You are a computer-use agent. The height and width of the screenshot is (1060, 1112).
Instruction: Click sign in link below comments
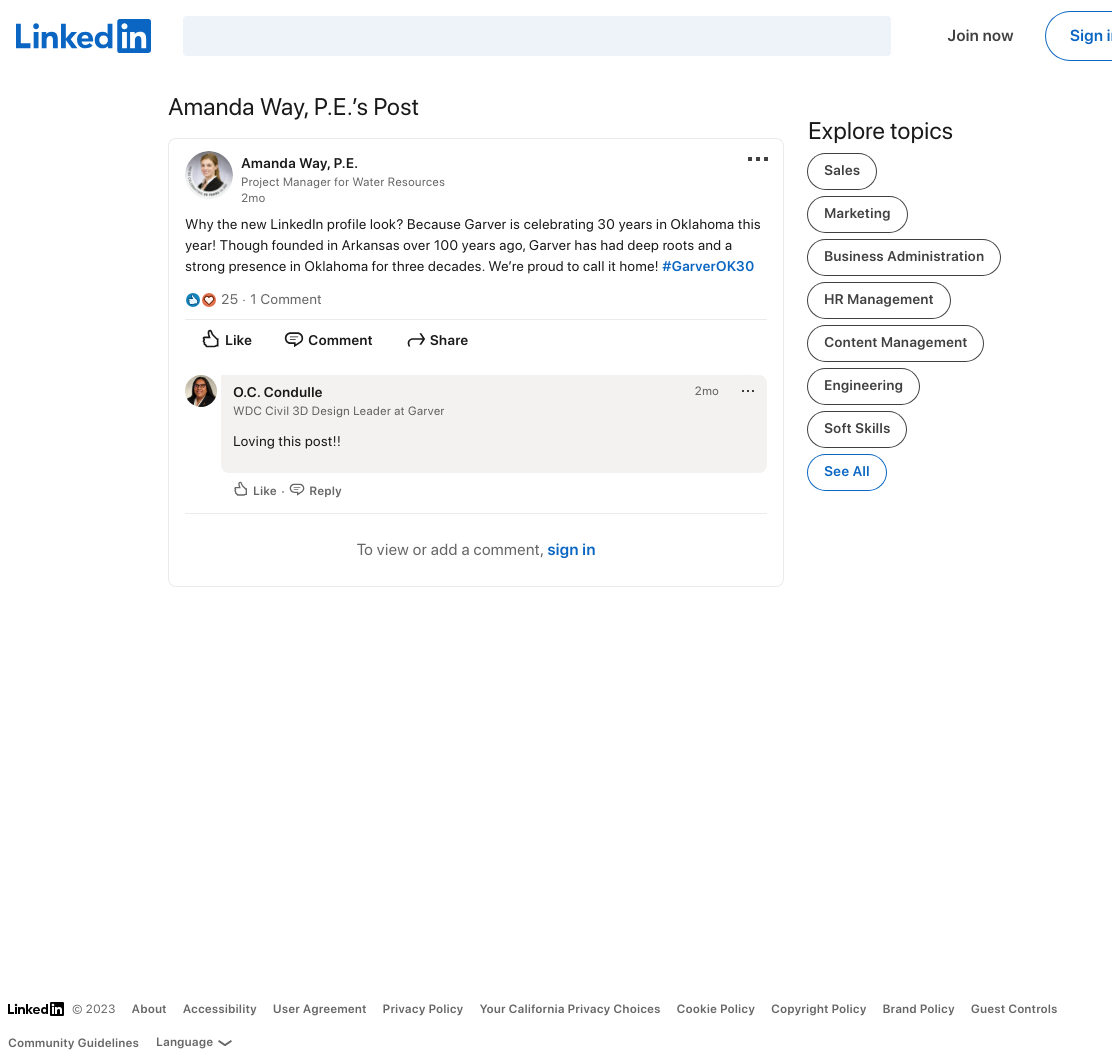click(571, 549)
